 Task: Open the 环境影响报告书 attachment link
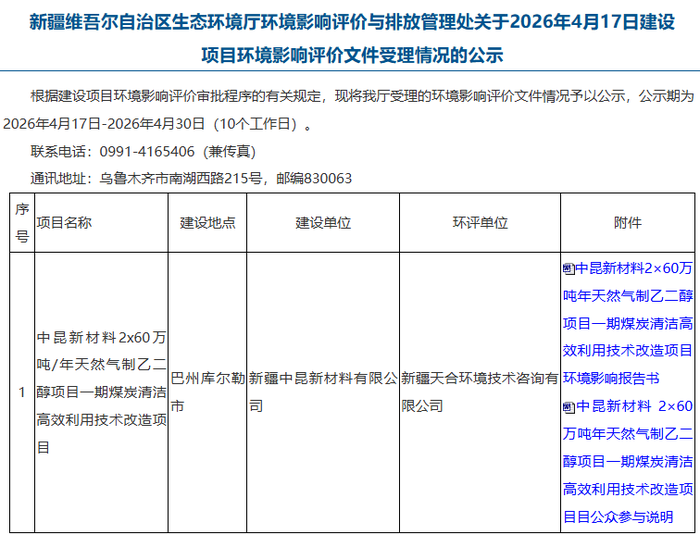point(628,323)
